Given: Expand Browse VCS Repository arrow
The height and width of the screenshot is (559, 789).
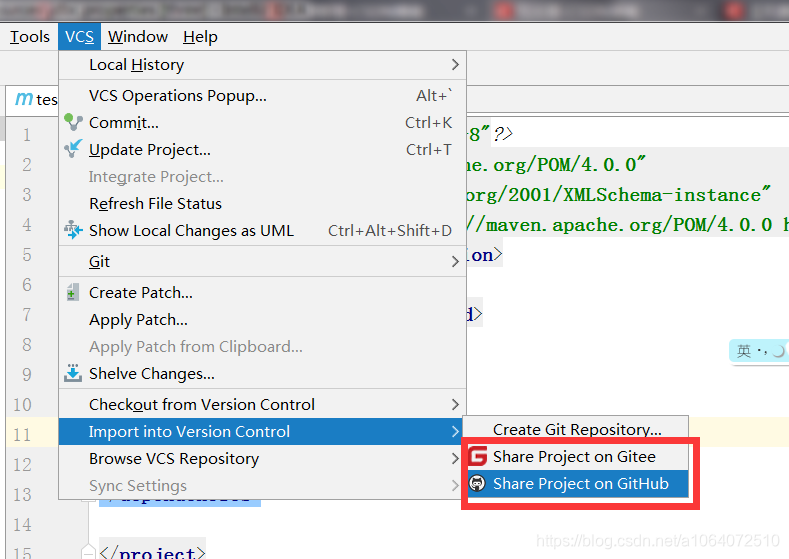Looking at the screenshot, I should [455, 458].
